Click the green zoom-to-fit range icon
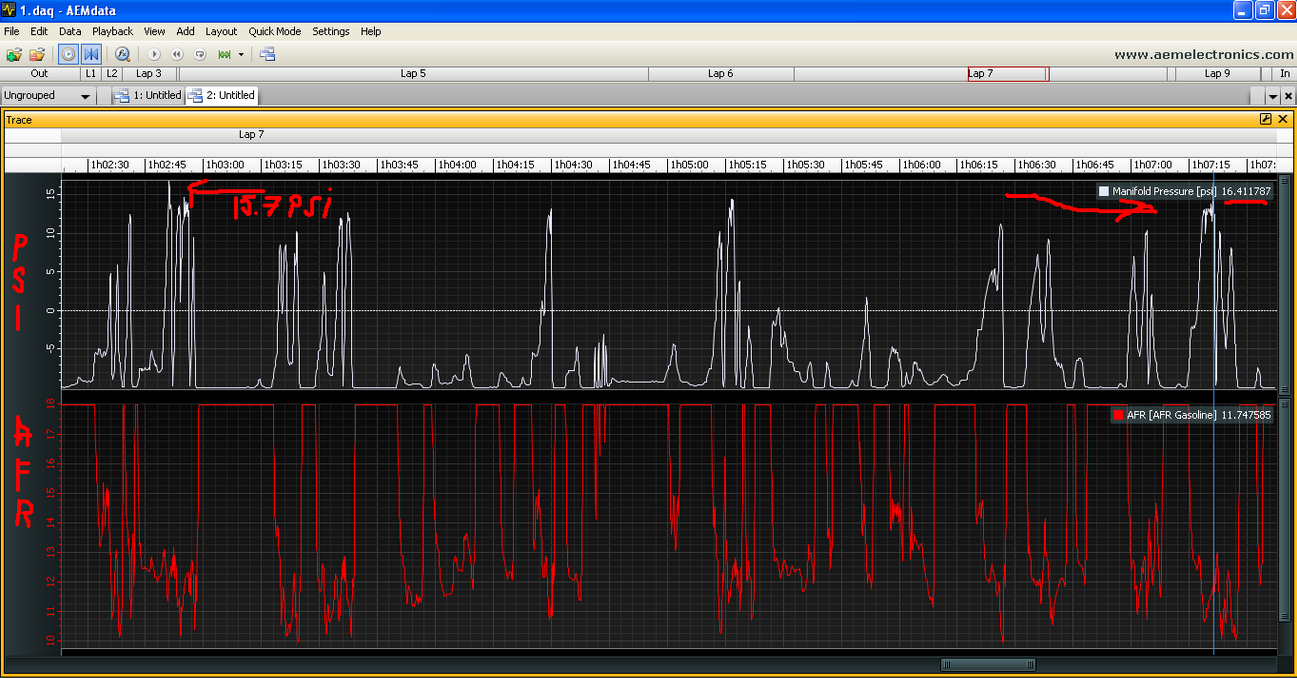Image resolution: width=1297 pixels, height=678 pixels. coord(225,54)
